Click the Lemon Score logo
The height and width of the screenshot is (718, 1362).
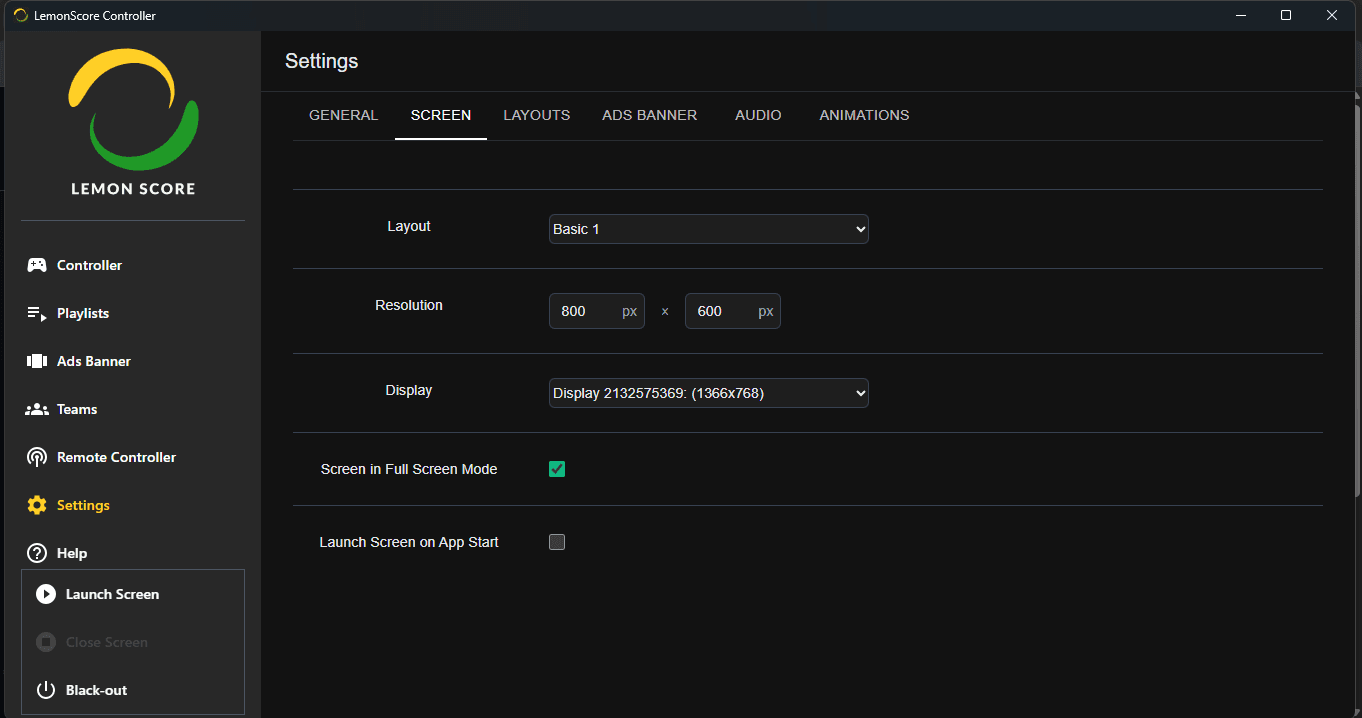[133, 120]
